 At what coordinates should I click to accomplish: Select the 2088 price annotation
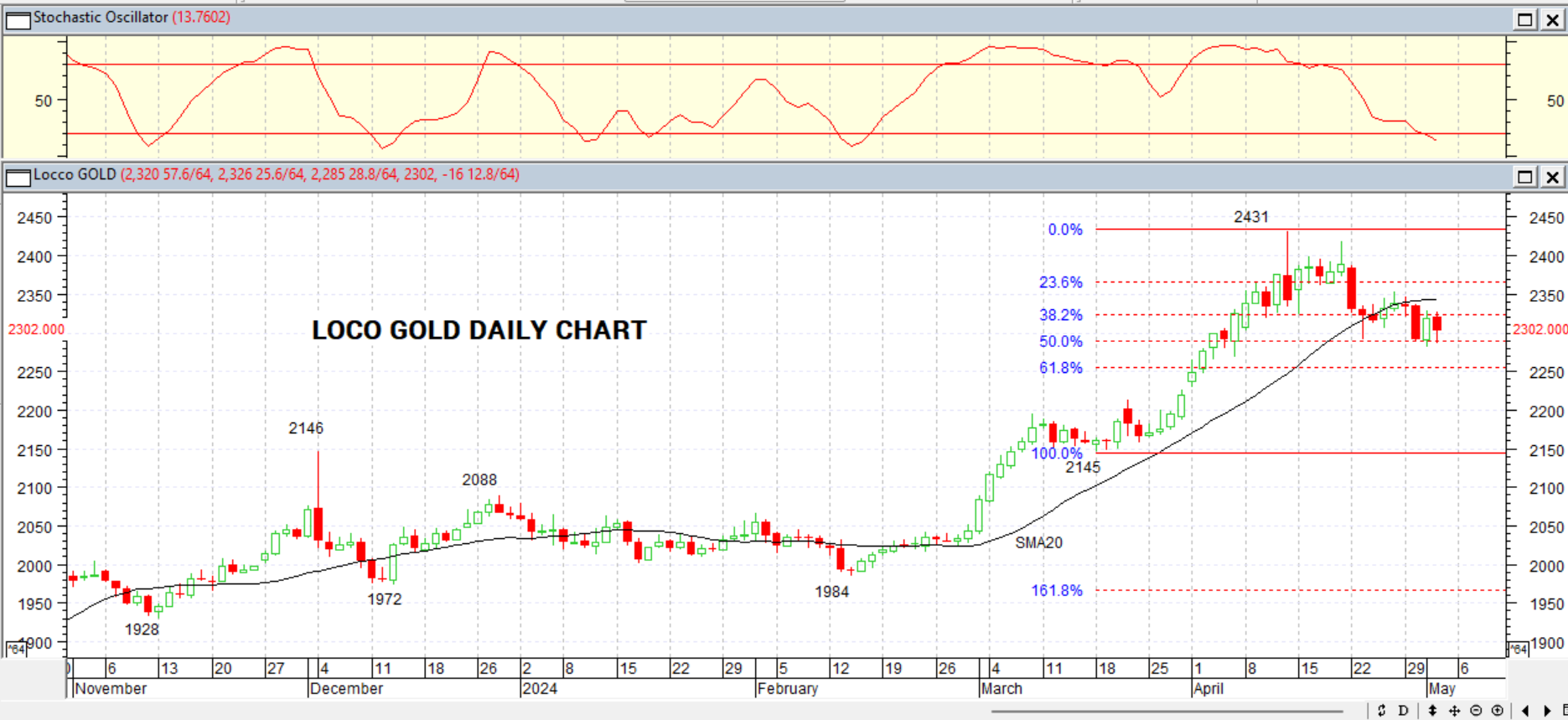click(479, 480)
